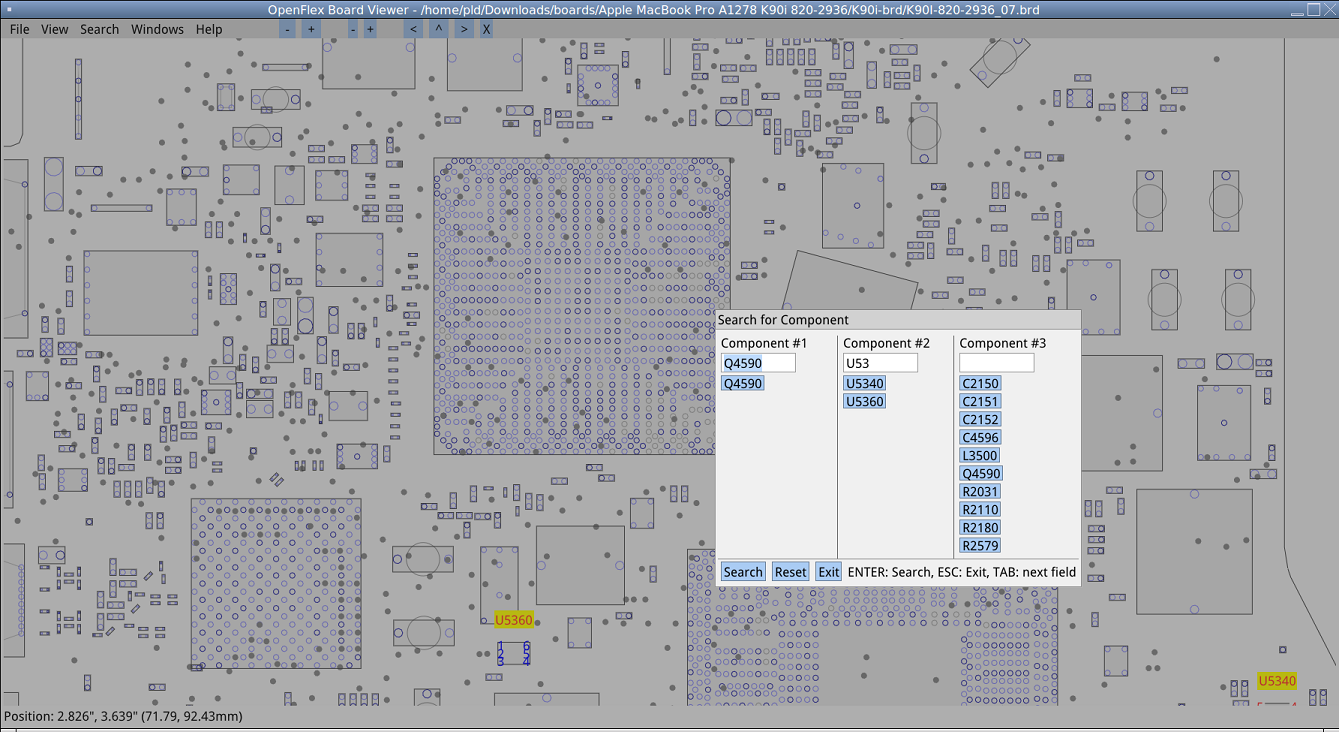The height and width of the screenshot is (732, 1339).
Task: Click the '<' left arrow toolbar button
Action: pyautogui.click(x=414, y=29)
